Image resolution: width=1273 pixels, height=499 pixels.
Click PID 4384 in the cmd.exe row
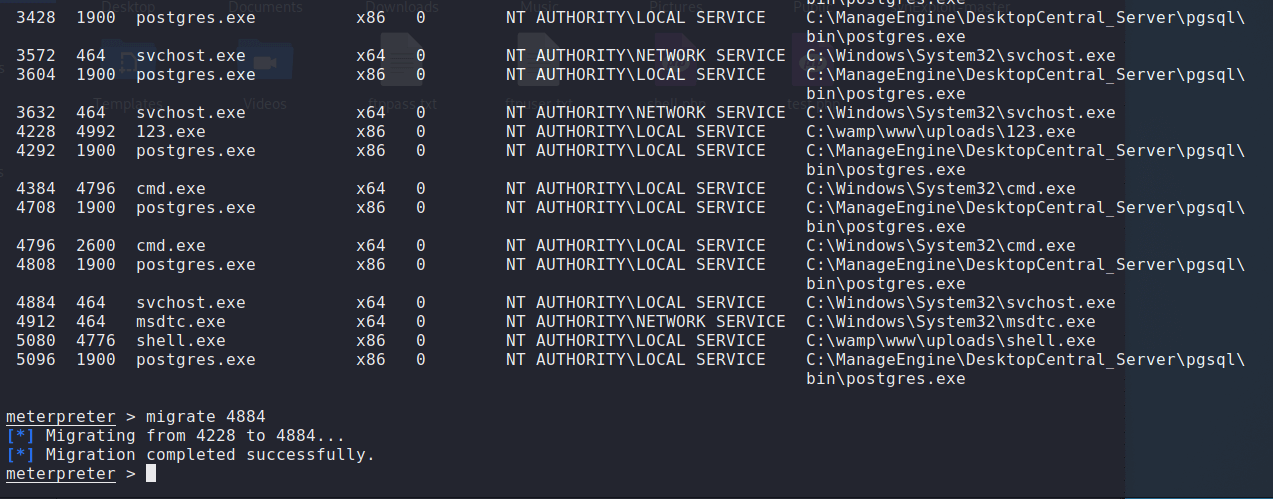36,189
